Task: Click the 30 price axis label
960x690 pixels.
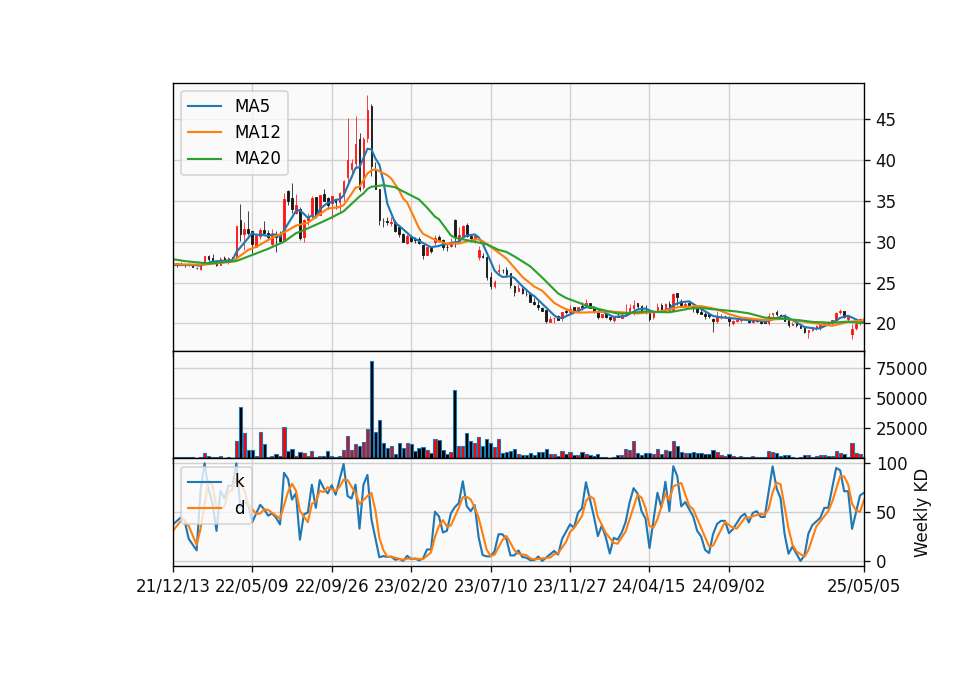Action: 885,243
